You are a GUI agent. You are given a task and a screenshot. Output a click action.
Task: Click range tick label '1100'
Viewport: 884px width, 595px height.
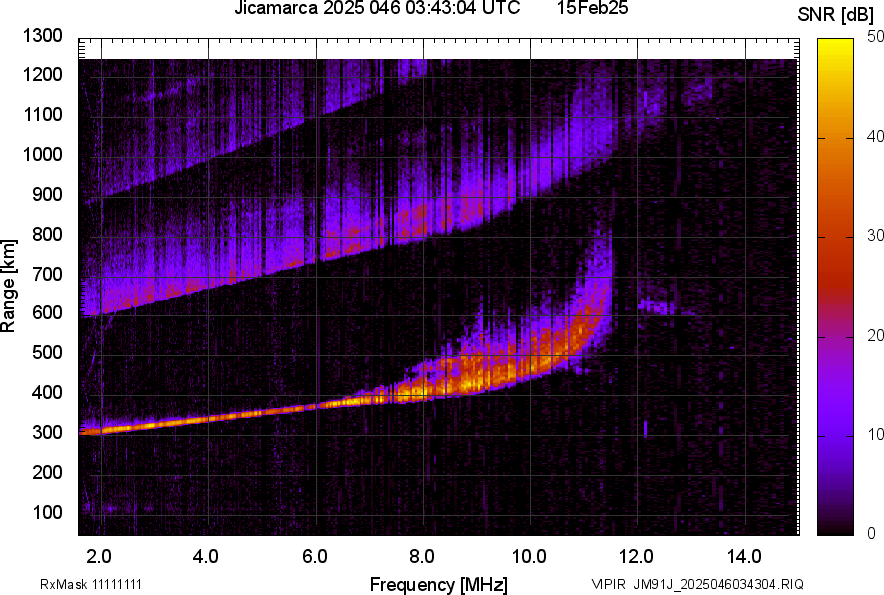coord(42,114)
